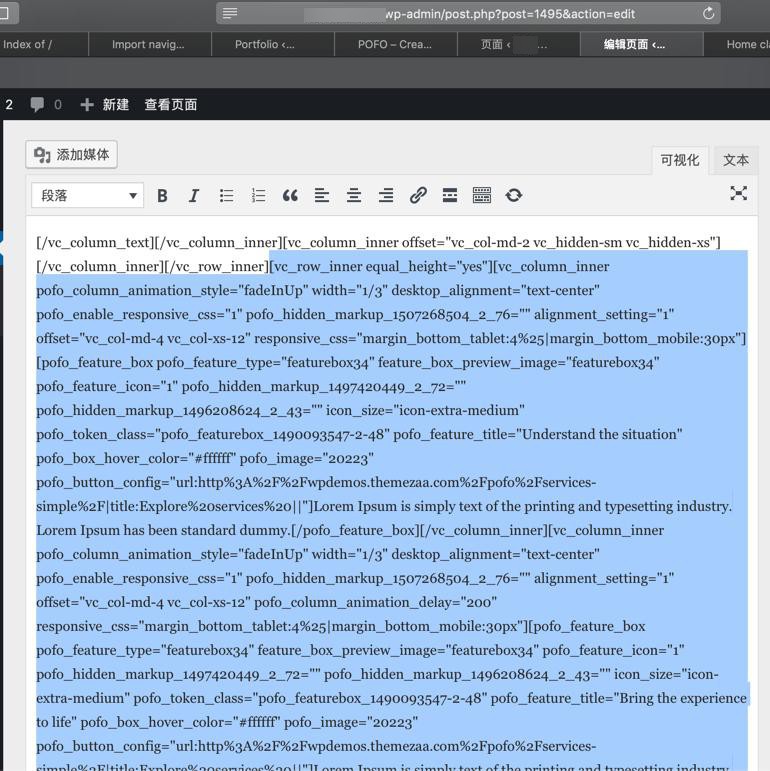Viewport: 770px width, 771px height.
Task: Click text "Lorem Ipsum has been standard dummy."
Action: coord(164,531)
